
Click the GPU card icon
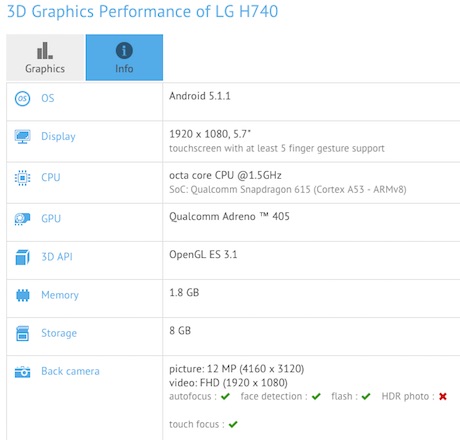(22, 219)
